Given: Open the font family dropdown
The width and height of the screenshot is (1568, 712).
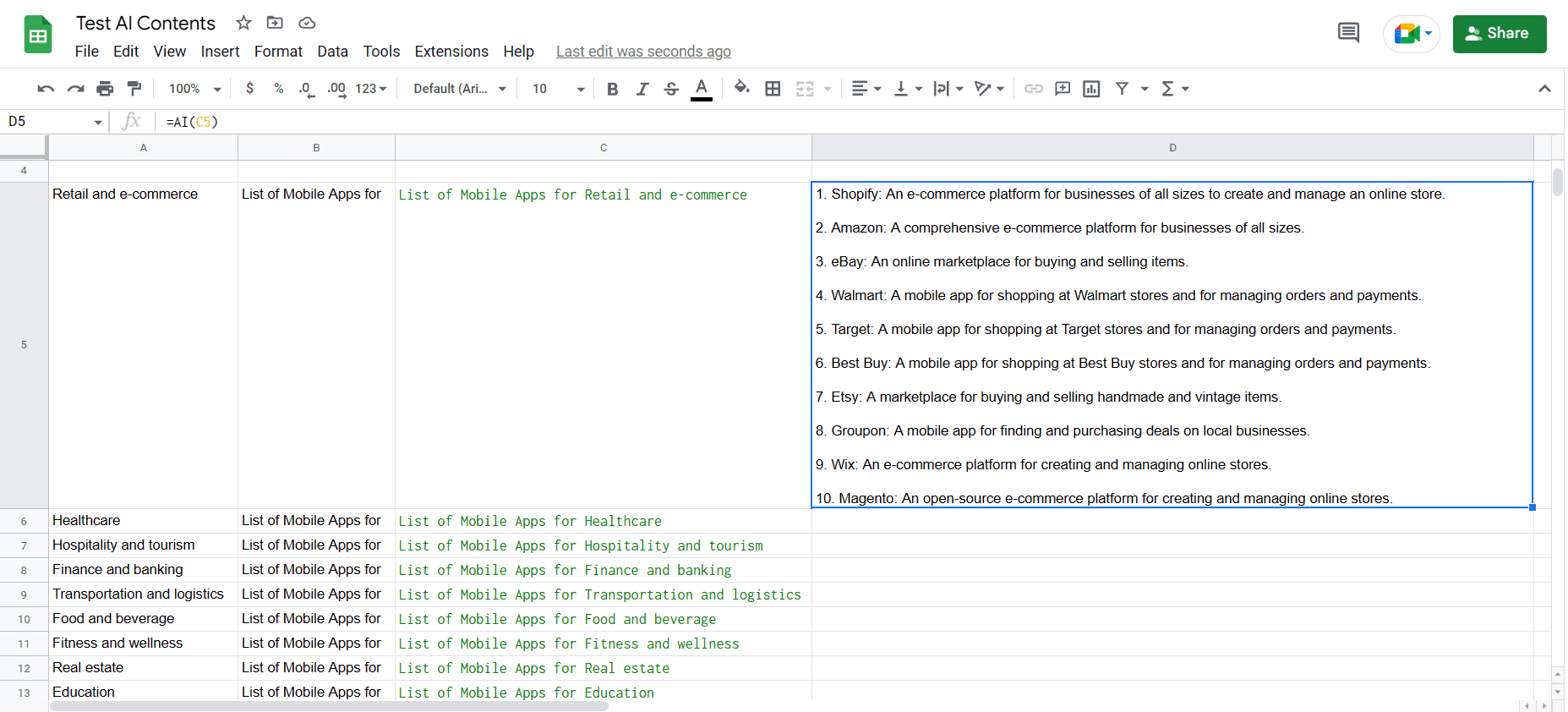Looking at the screenshot, I should coord(460,89).
